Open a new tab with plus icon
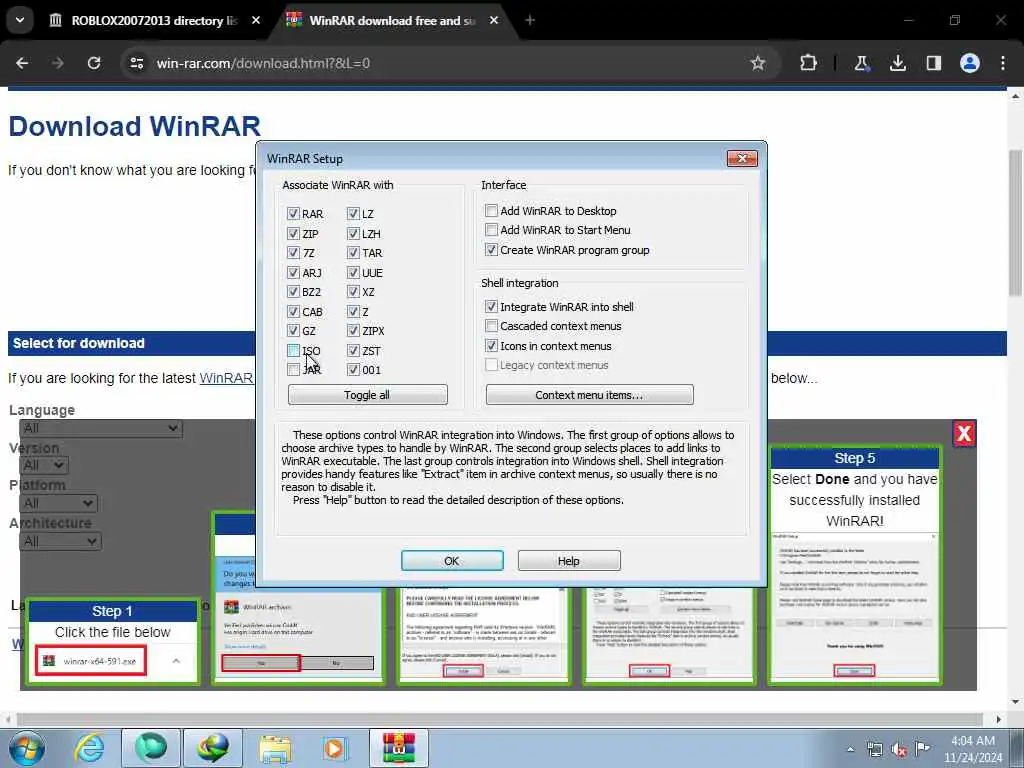The width and height of the screenshot is (1024, 768). [x=530, y=20]
